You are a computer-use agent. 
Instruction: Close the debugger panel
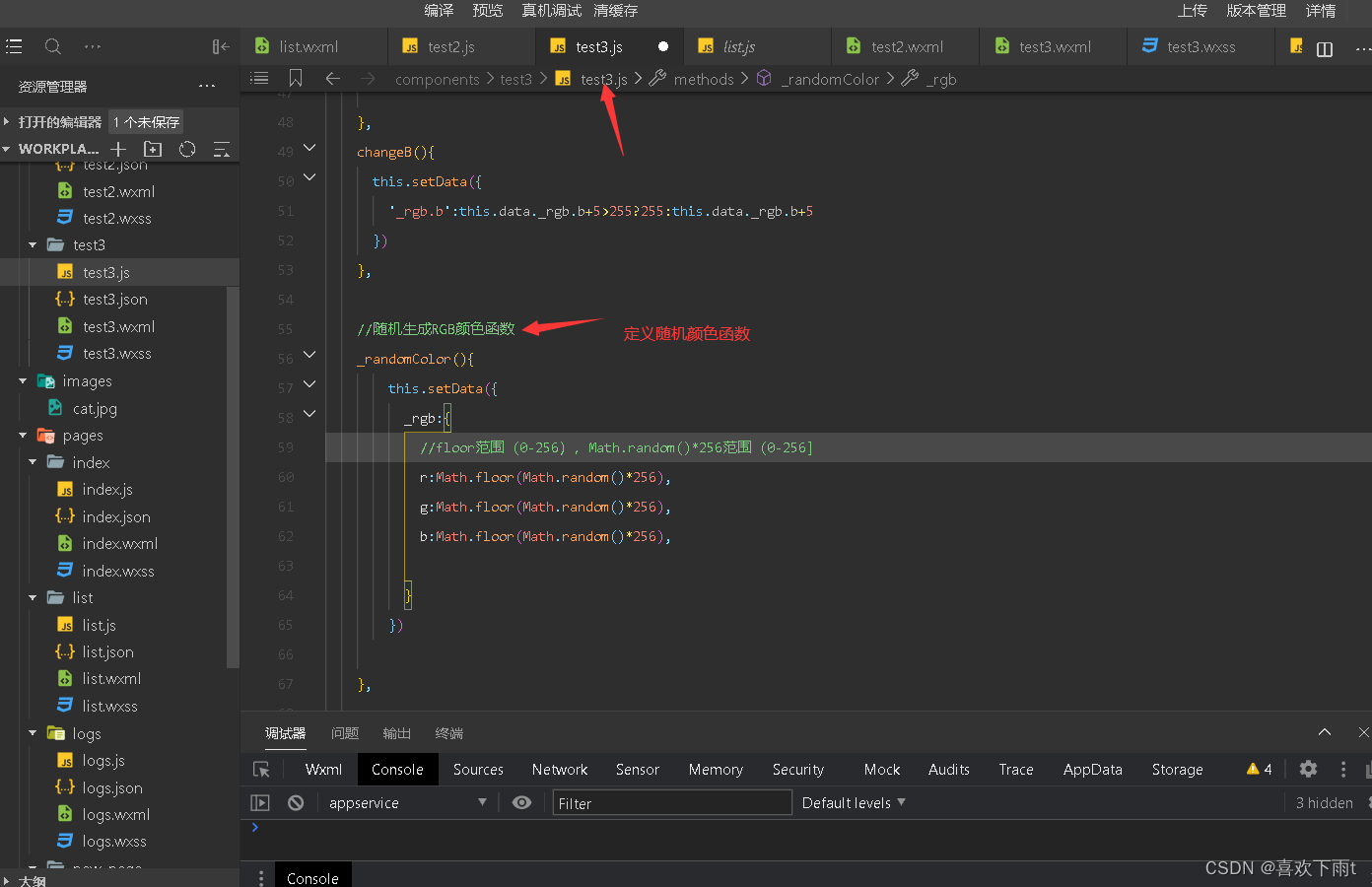(1363, 732)
